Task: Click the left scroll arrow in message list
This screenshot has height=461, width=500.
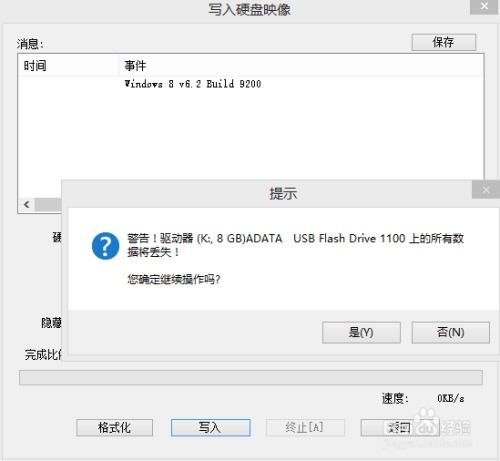Action: [27, 204]
